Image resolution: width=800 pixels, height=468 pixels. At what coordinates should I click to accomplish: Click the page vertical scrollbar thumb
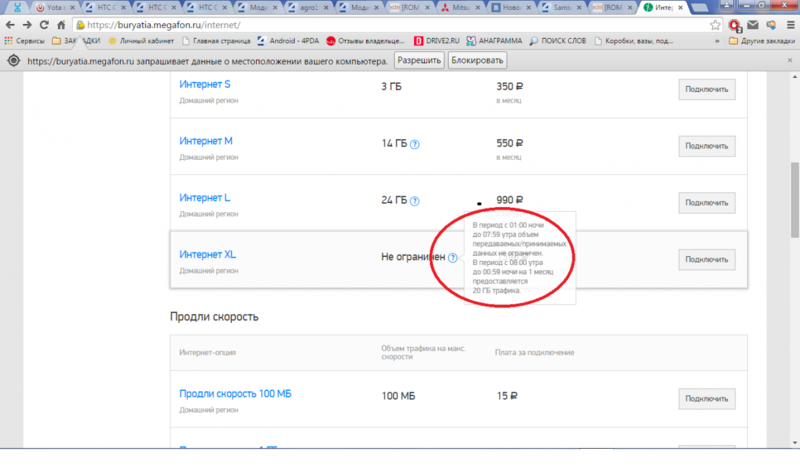(795, 200)
